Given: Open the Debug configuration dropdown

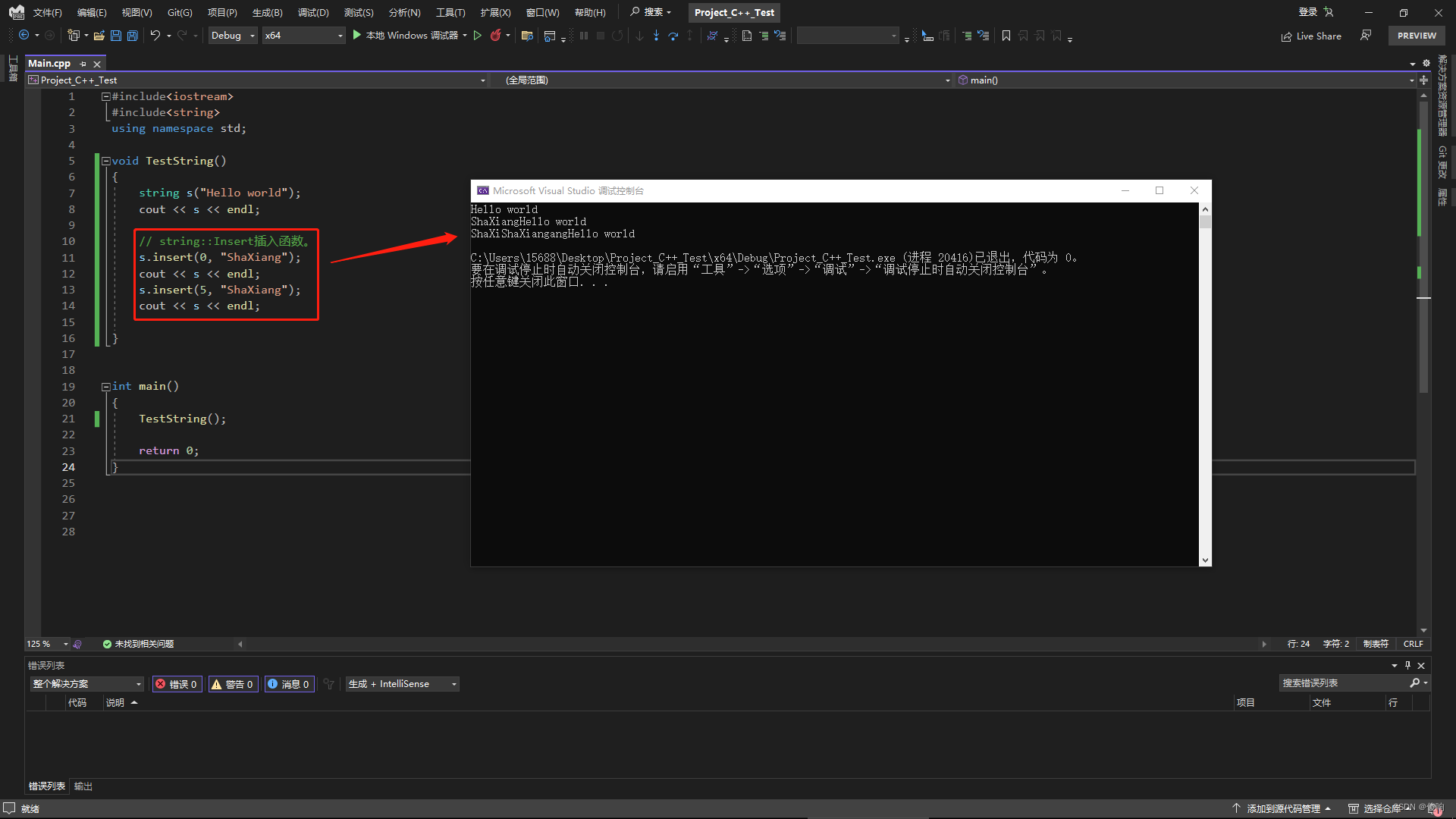Looking at the screenshot, I should 233,36.
